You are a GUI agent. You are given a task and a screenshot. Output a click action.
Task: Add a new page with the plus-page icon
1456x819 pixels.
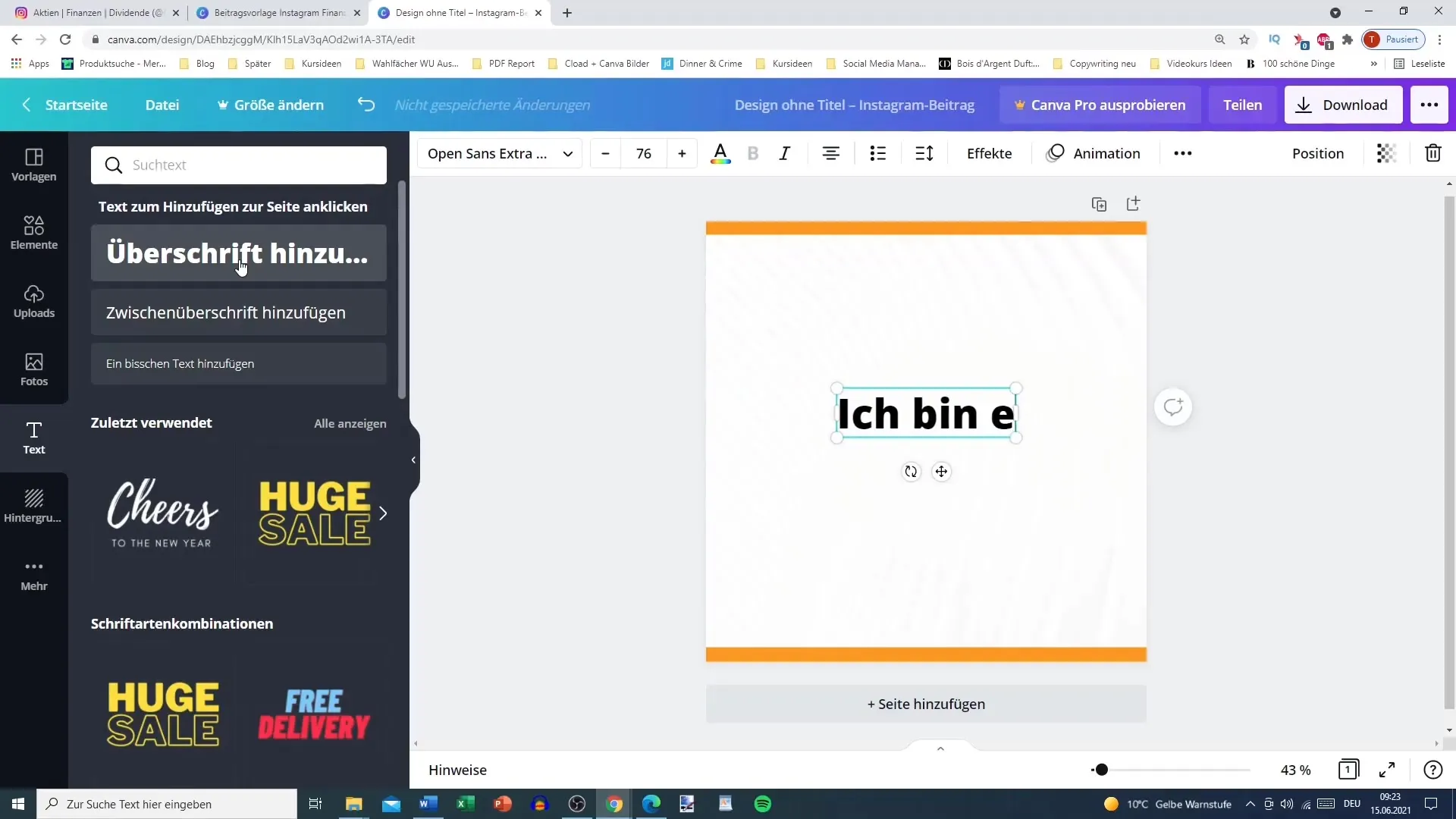[1133, 204]
